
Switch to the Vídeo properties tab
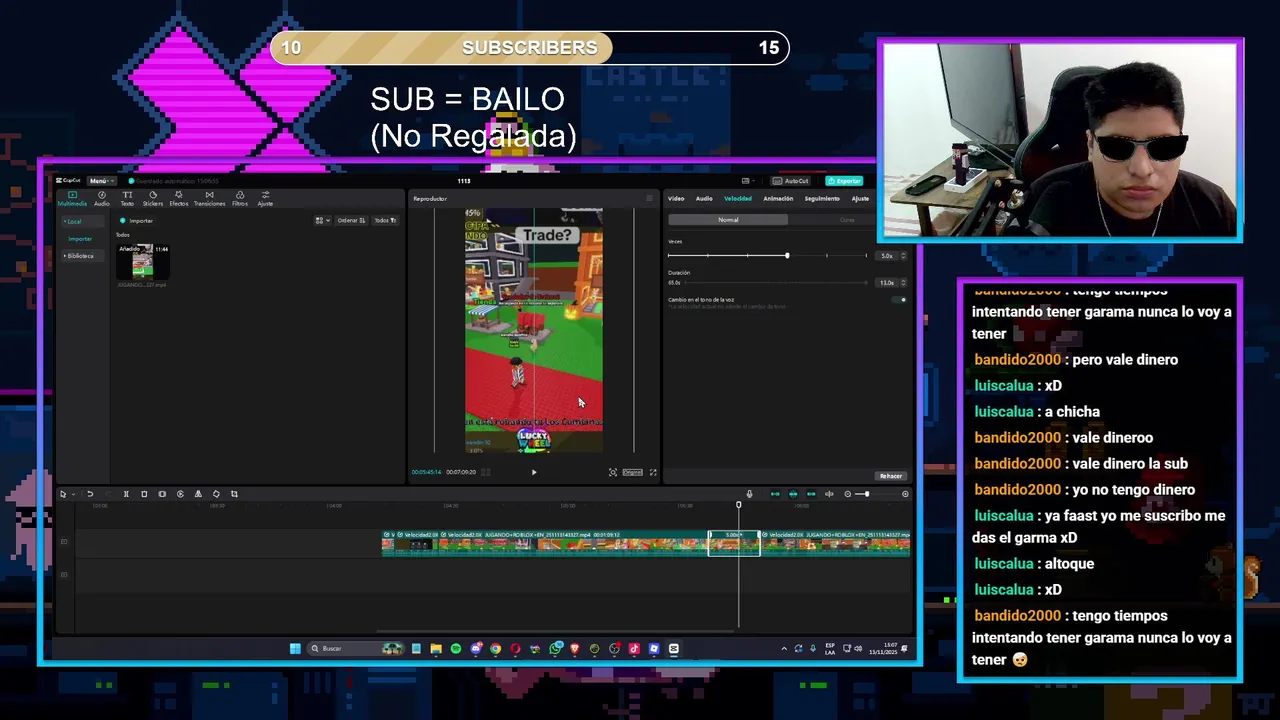pos(676,199)
